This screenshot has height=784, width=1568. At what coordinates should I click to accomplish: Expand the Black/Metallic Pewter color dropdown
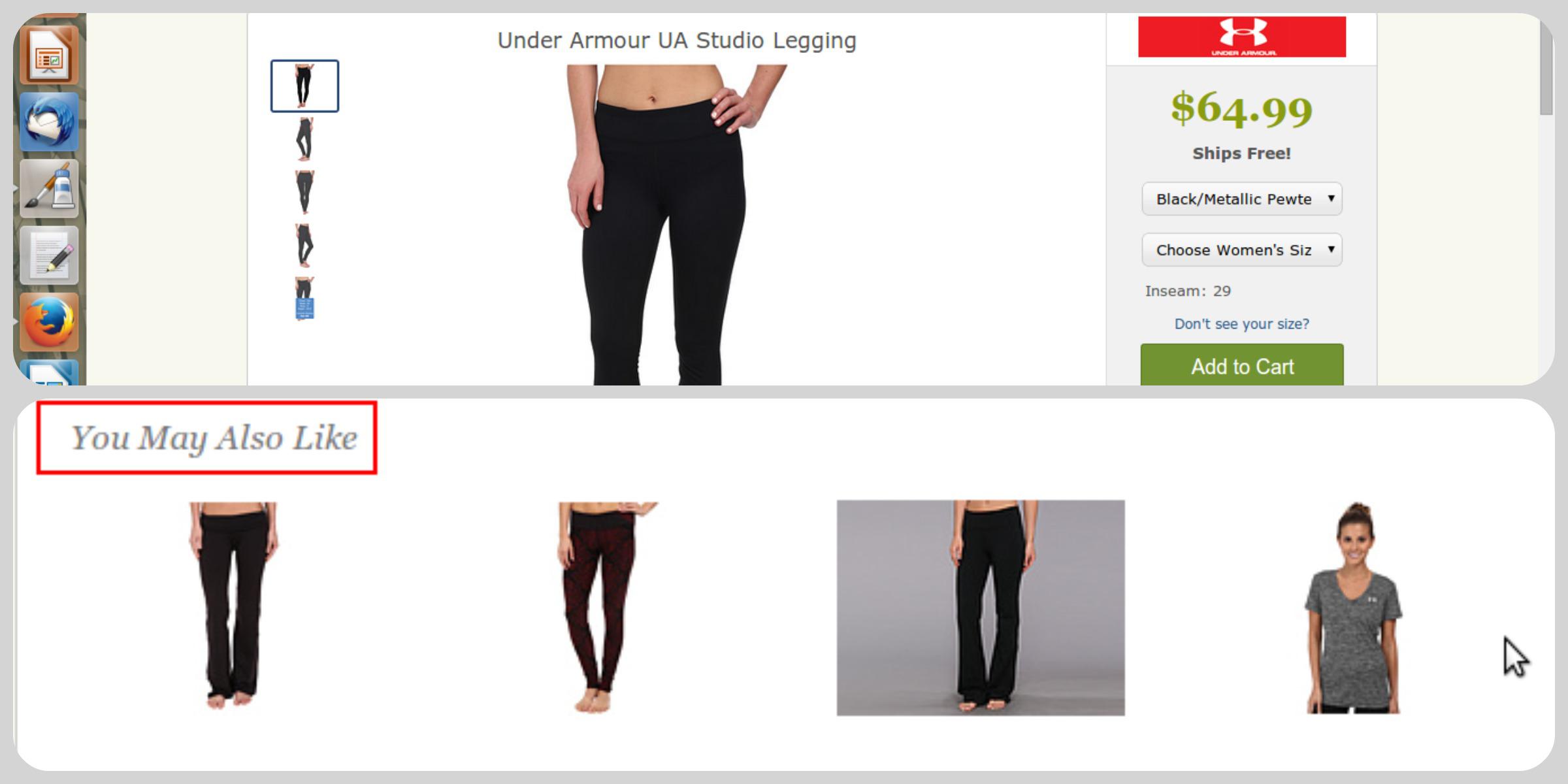click(x=1241, y=199)
